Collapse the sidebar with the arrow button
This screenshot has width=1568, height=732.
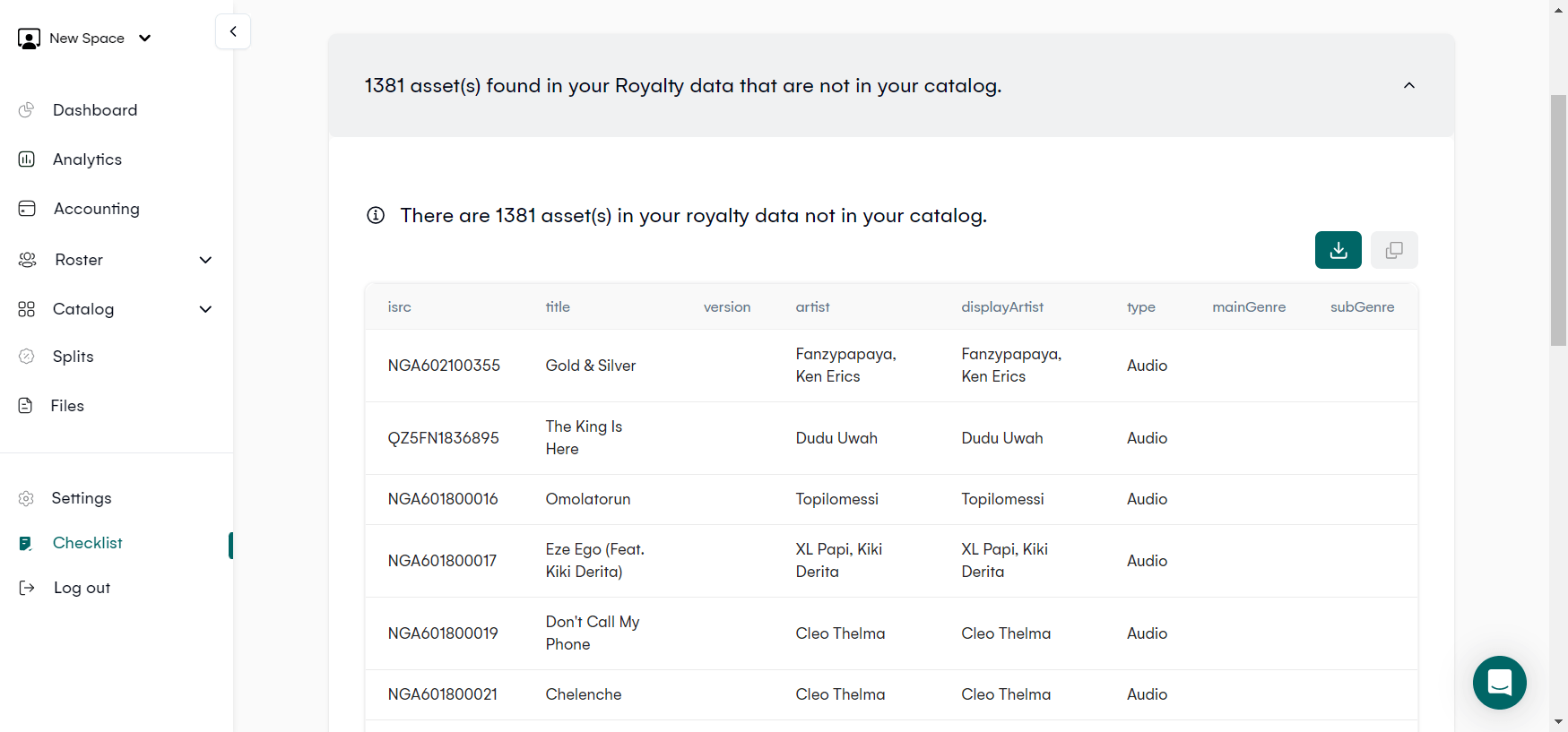(233, 31)
